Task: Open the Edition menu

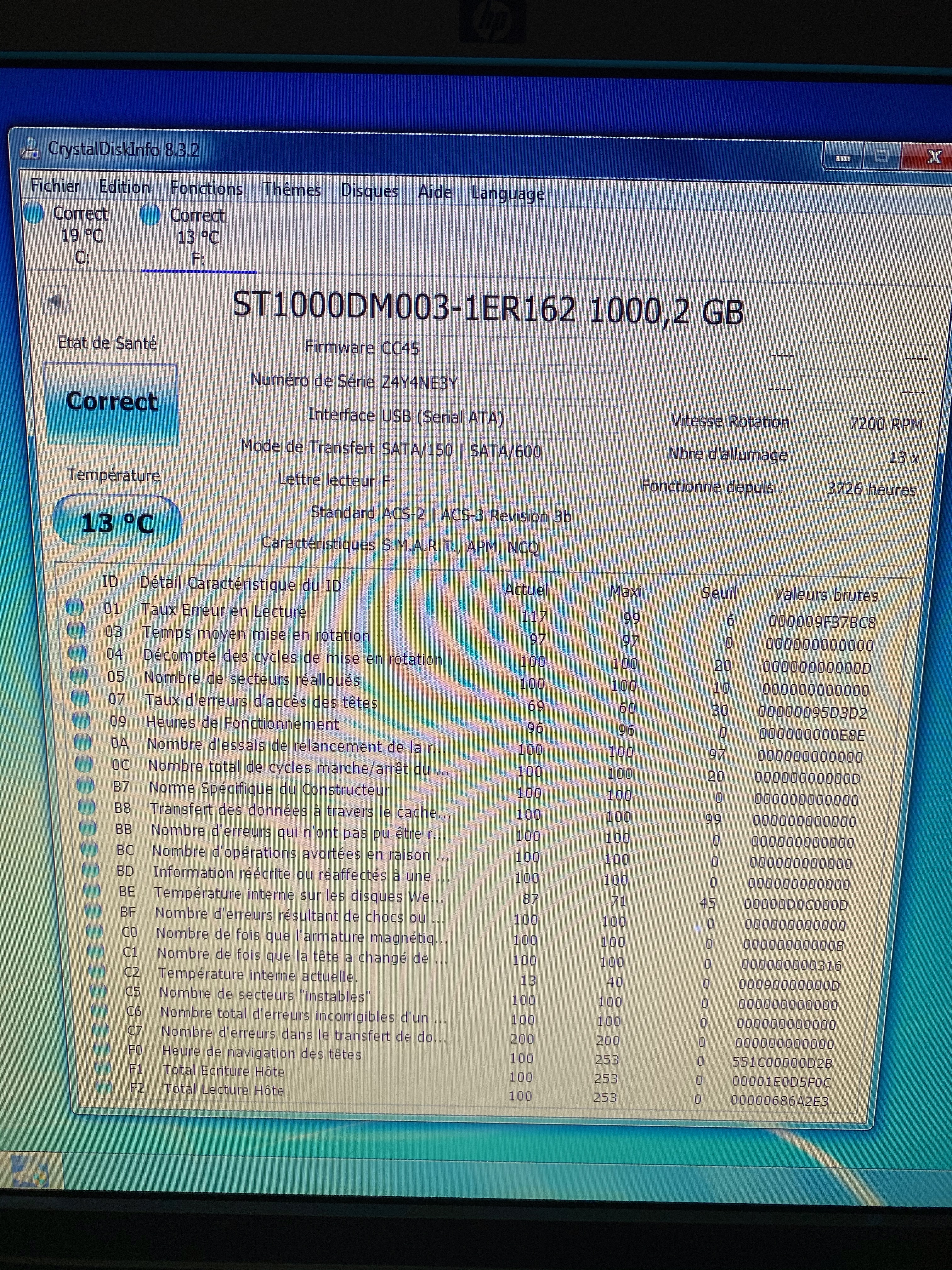Action: (125, 188)
